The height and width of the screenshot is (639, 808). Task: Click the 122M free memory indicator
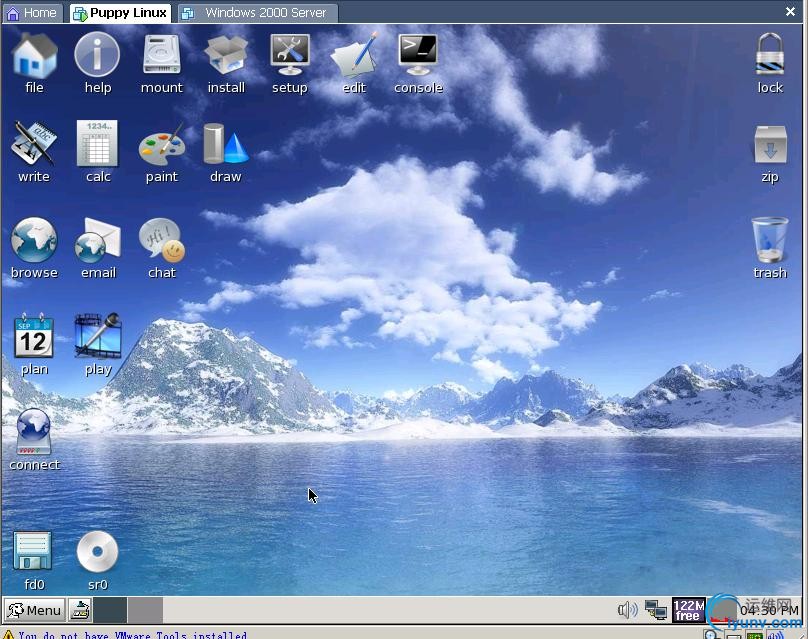point(688,610)
